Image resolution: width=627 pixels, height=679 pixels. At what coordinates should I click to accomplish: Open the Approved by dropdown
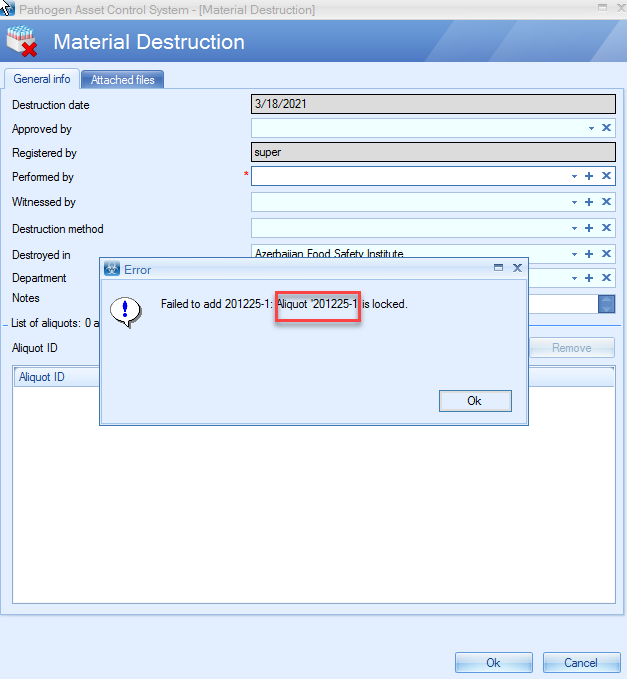point(591,128)
